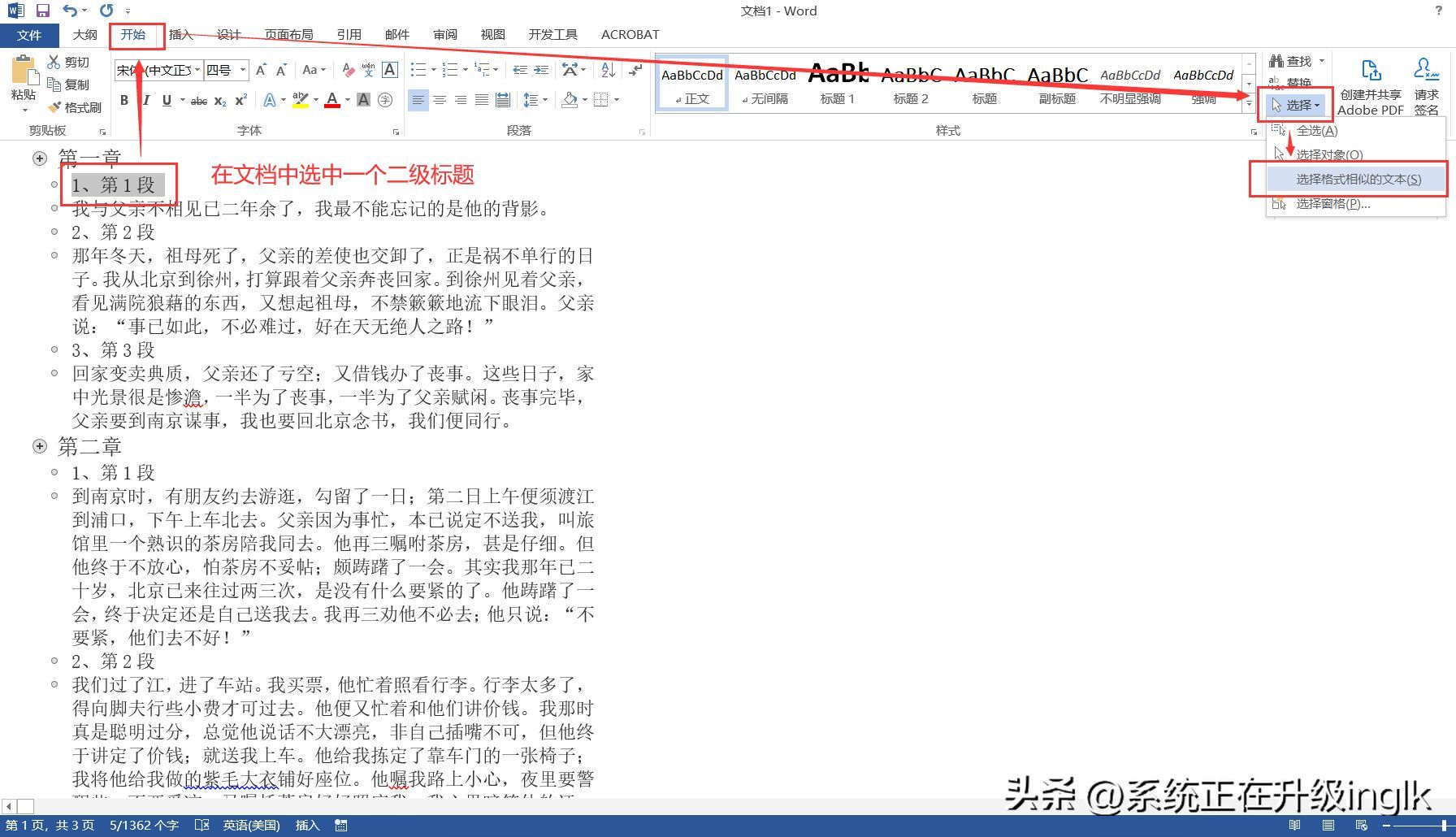Click the Request Signature (请求签名) icon
This screenshot has width=1456, height=837.
click(x=1426, y=70)
